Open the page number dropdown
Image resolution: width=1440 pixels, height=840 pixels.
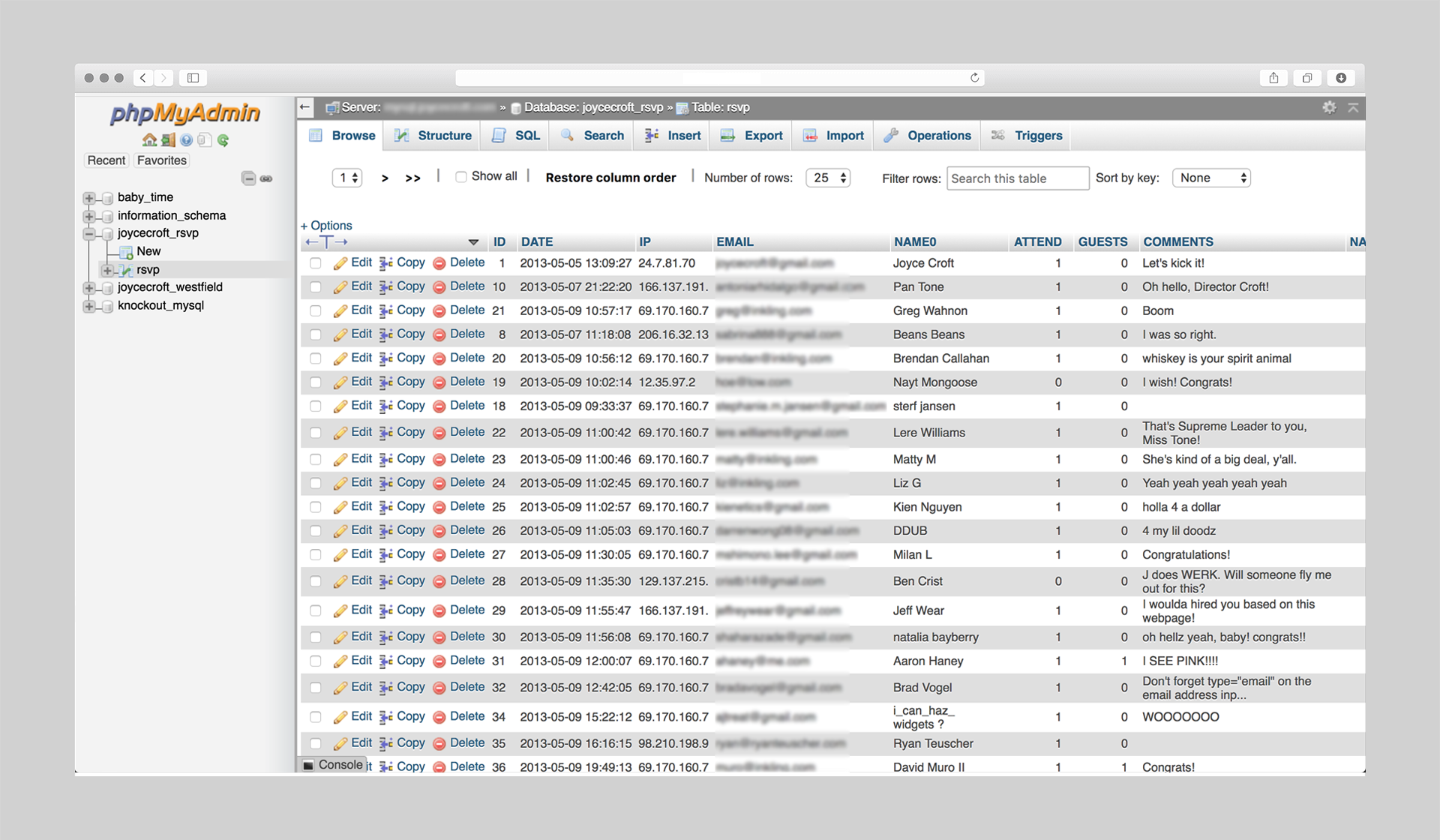tap(347, 178)
